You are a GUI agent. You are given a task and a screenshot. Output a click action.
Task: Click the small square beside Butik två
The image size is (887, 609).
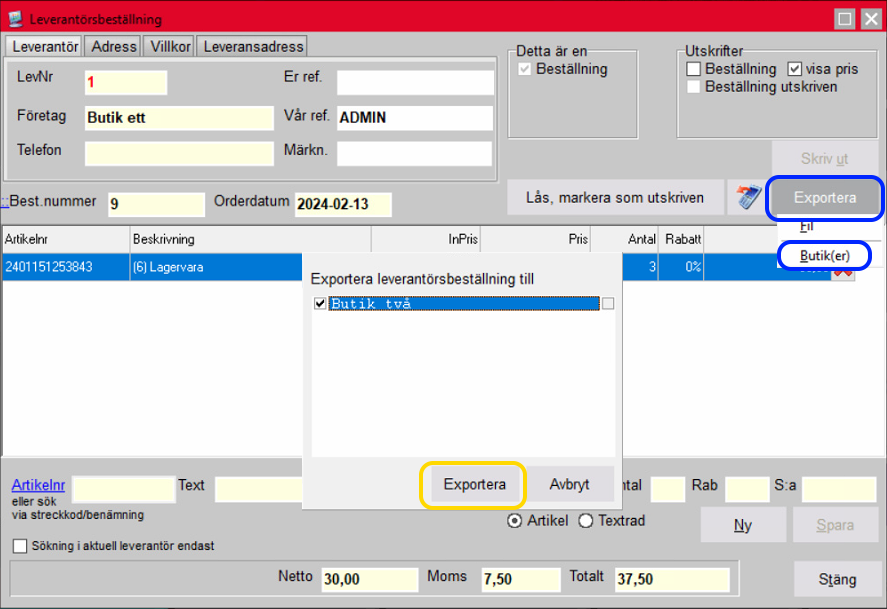(x=608, y=304)
